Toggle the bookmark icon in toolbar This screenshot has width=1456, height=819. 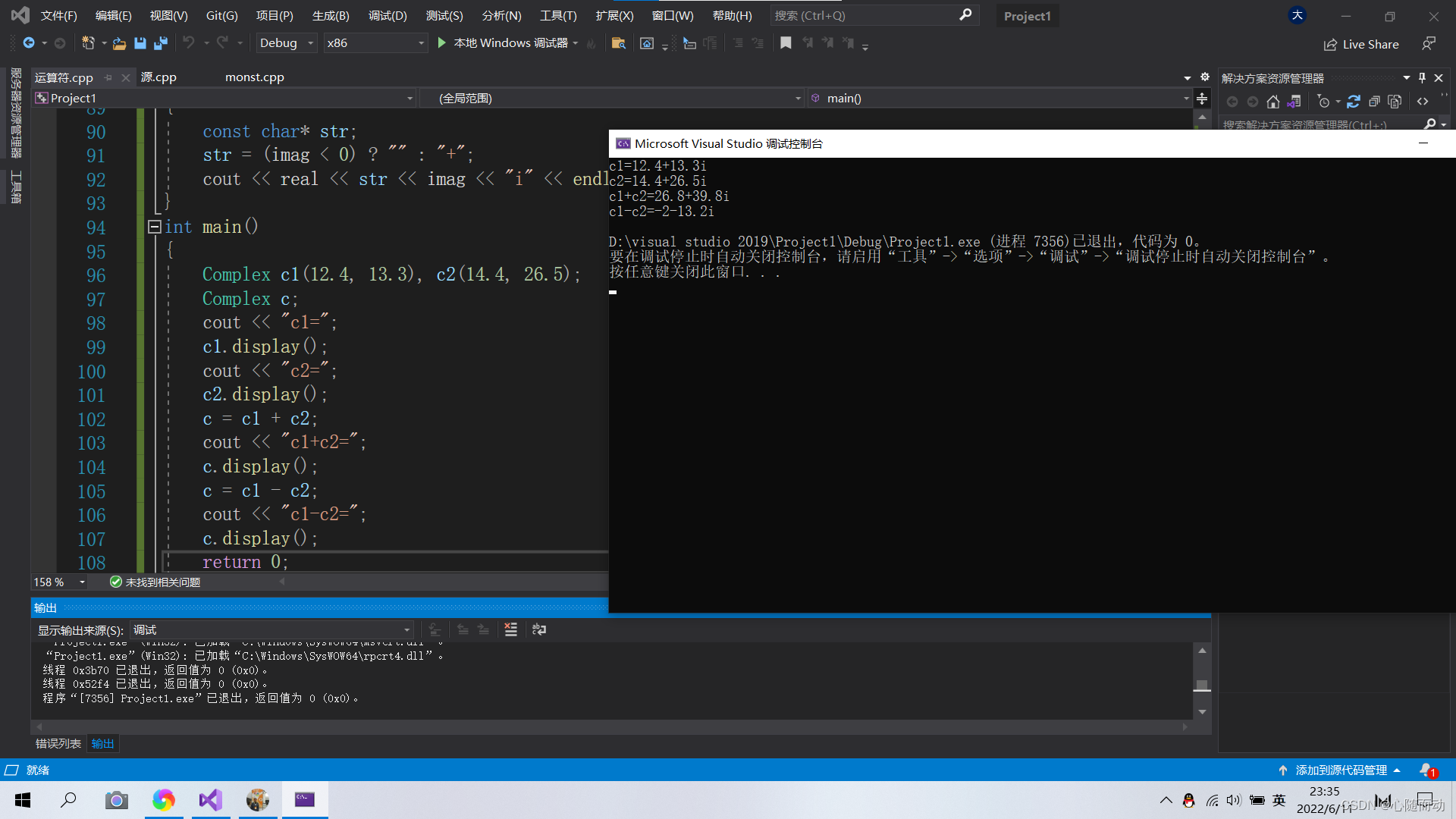pyautogui.click(x=786, y=43)
